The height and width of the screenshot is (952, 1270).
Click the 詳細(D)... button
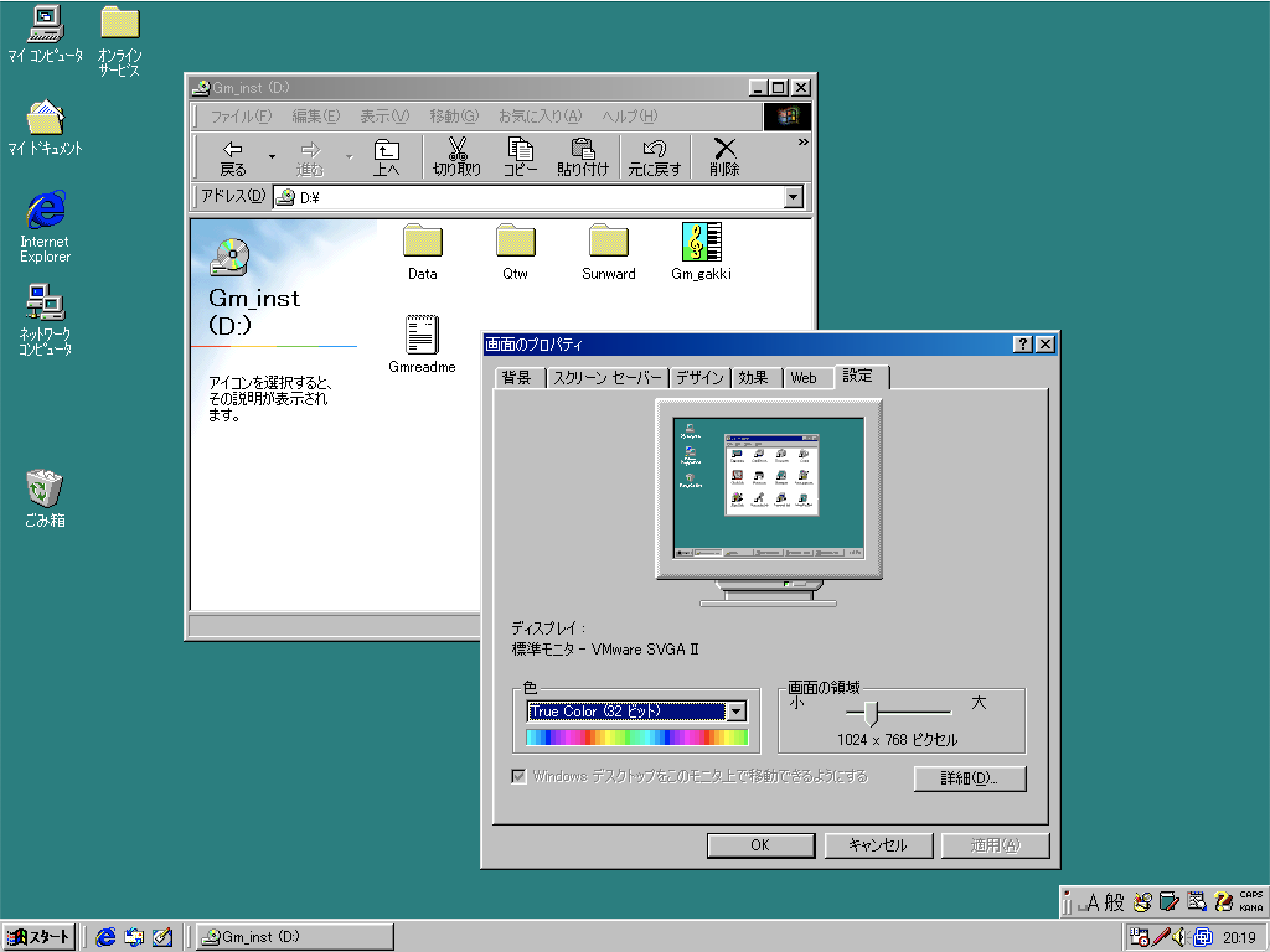pyautogui.click(x=970, y=778)
